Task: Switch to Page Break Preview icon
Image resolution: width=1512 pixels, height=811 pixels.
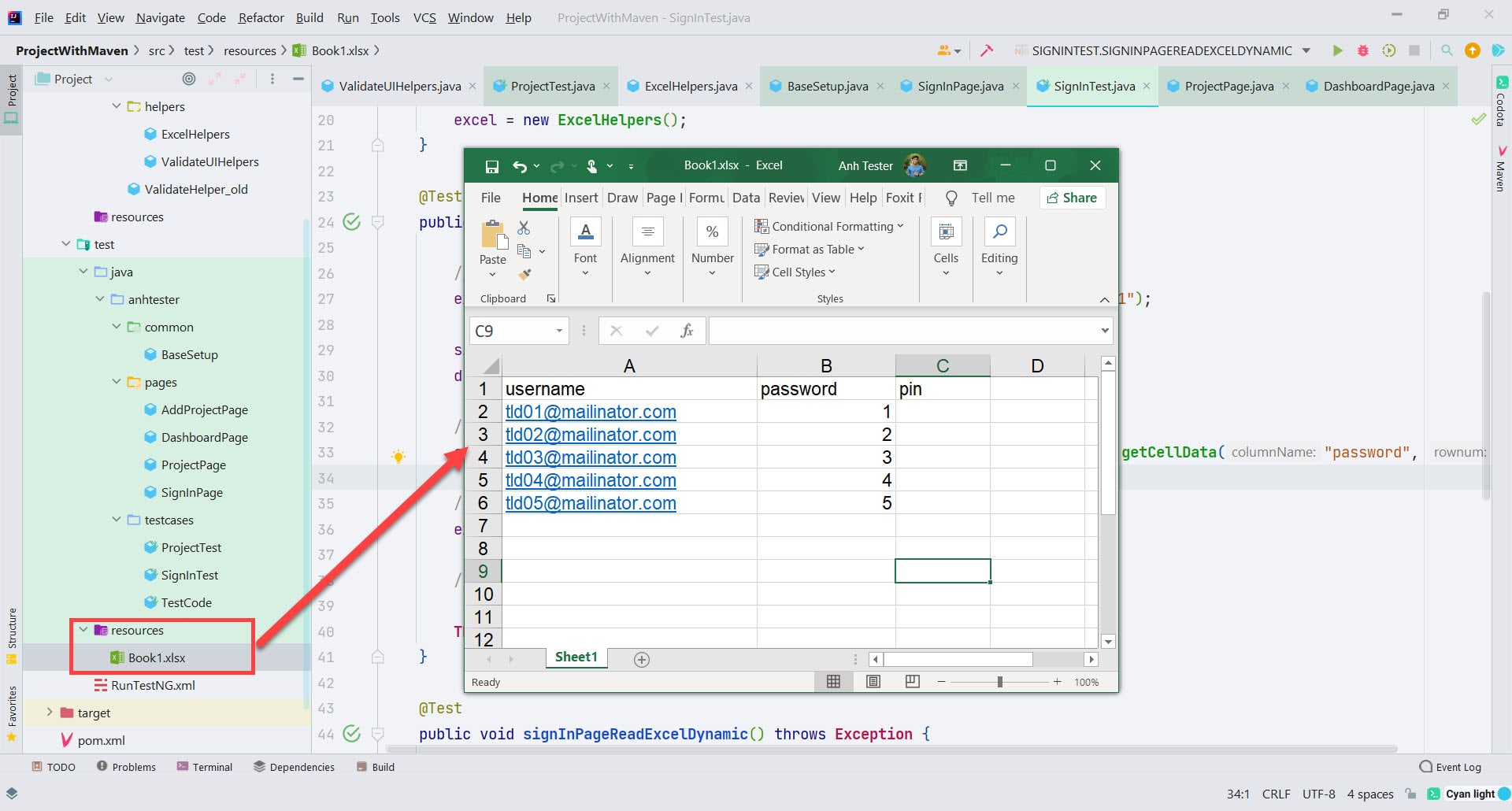Action: coord(913,682)
